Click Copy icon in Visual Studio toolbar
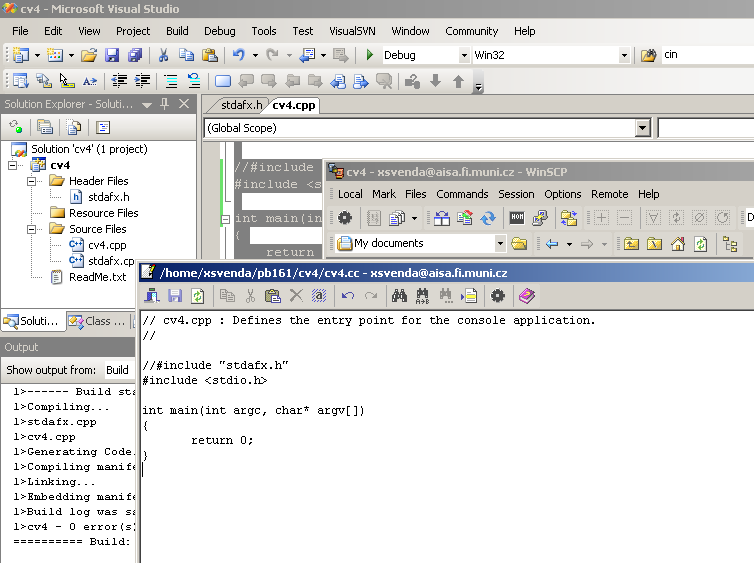Screen dimensions: 754x563 [186, 55]
